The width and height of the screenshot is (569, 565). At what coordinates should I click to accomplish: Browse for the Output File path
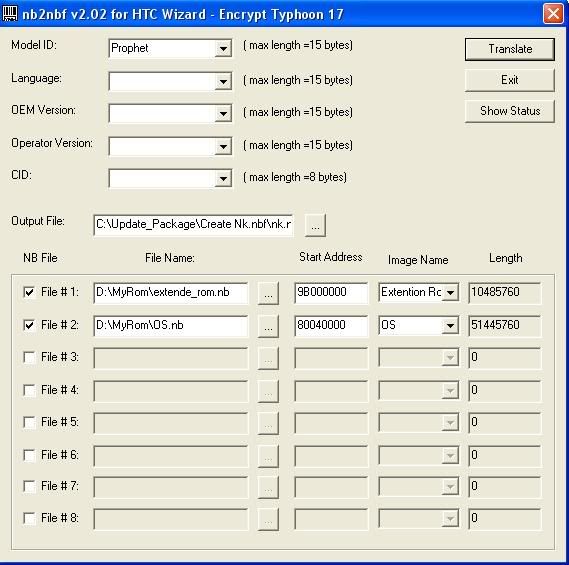pos(315,225)
